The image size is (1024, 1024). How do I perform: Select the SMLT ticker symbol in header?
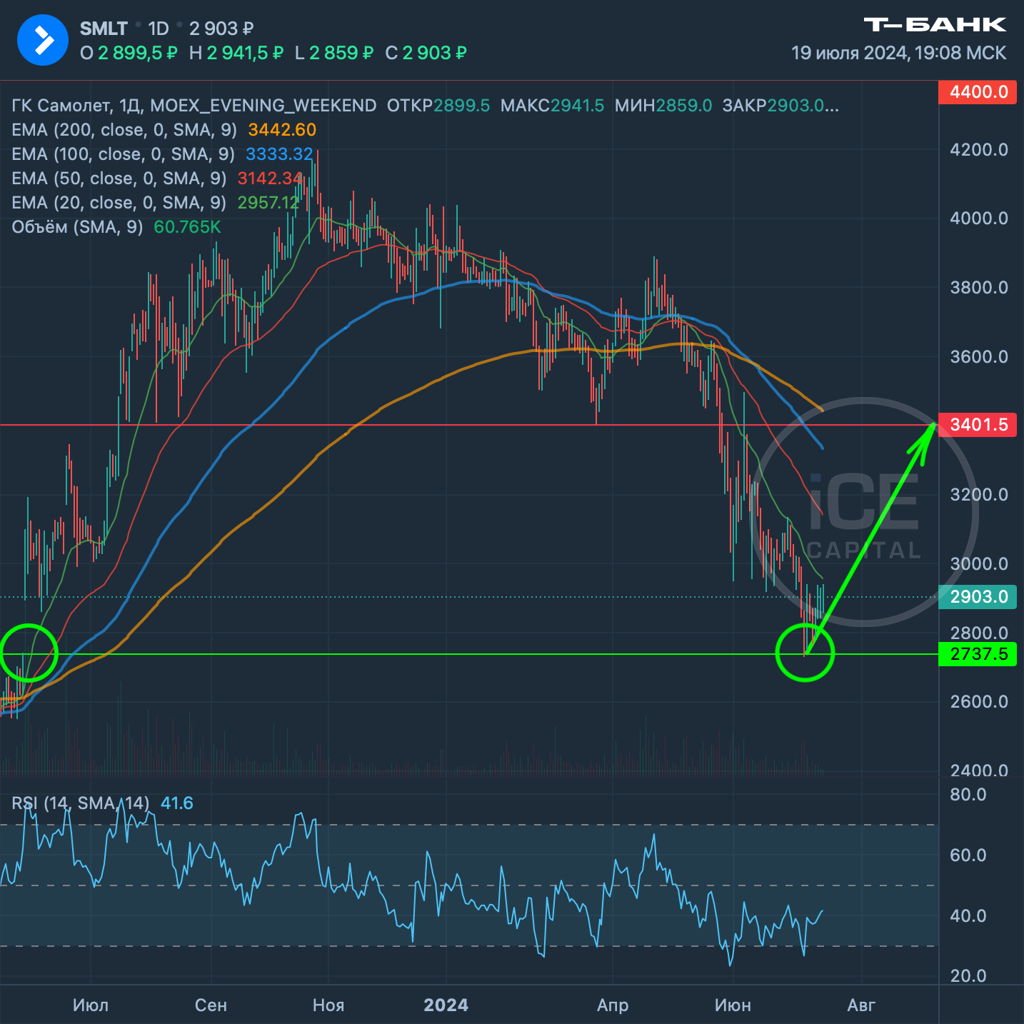[103, 29]
